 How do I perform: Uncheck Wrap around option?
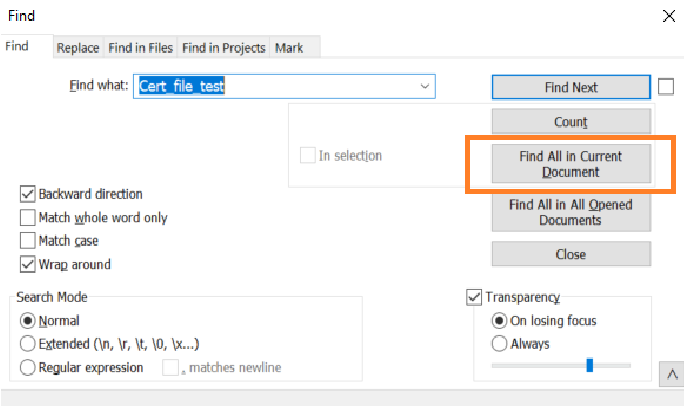(x=28, y=265)
